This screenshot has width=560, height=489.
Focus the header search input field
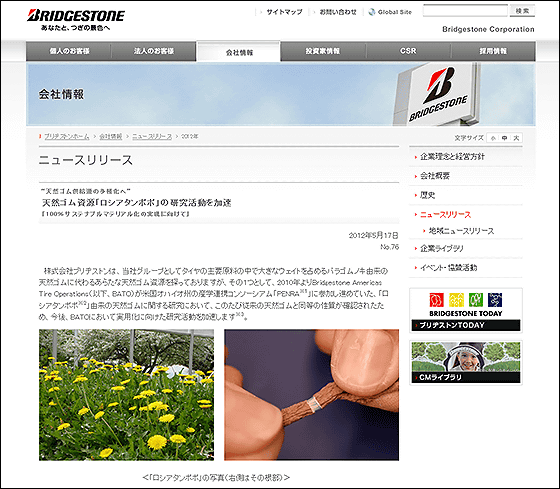pos(465,11)
